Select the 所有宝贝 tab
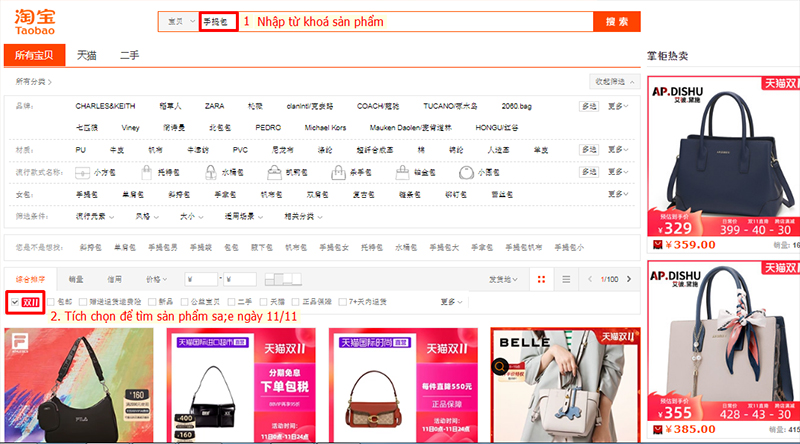The height and width of the screenshot is (444, 800). [x=34, y=55]
